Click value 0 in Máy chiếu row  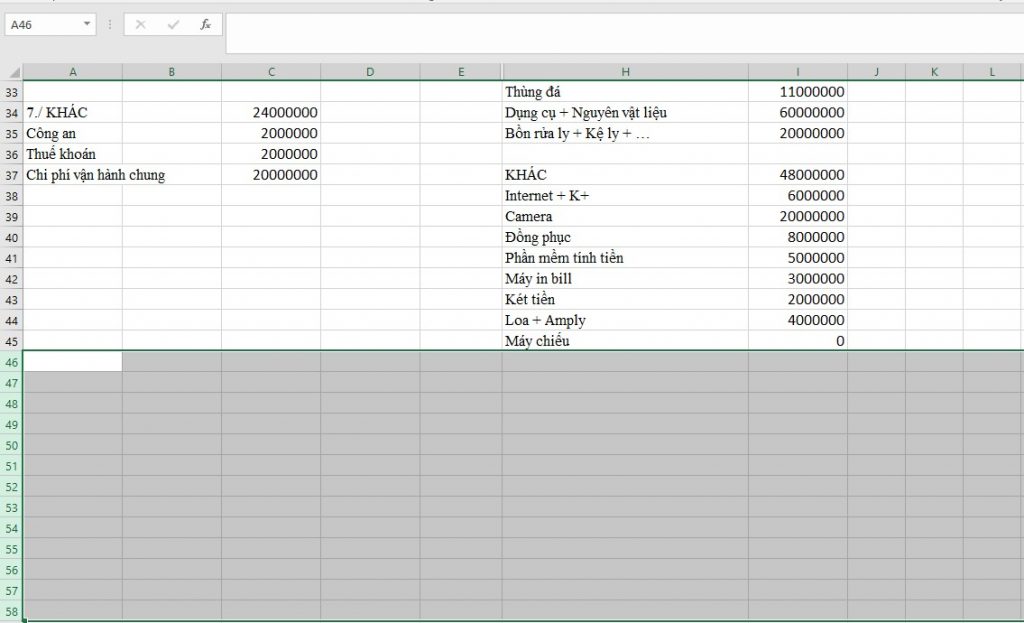point(798,341)
